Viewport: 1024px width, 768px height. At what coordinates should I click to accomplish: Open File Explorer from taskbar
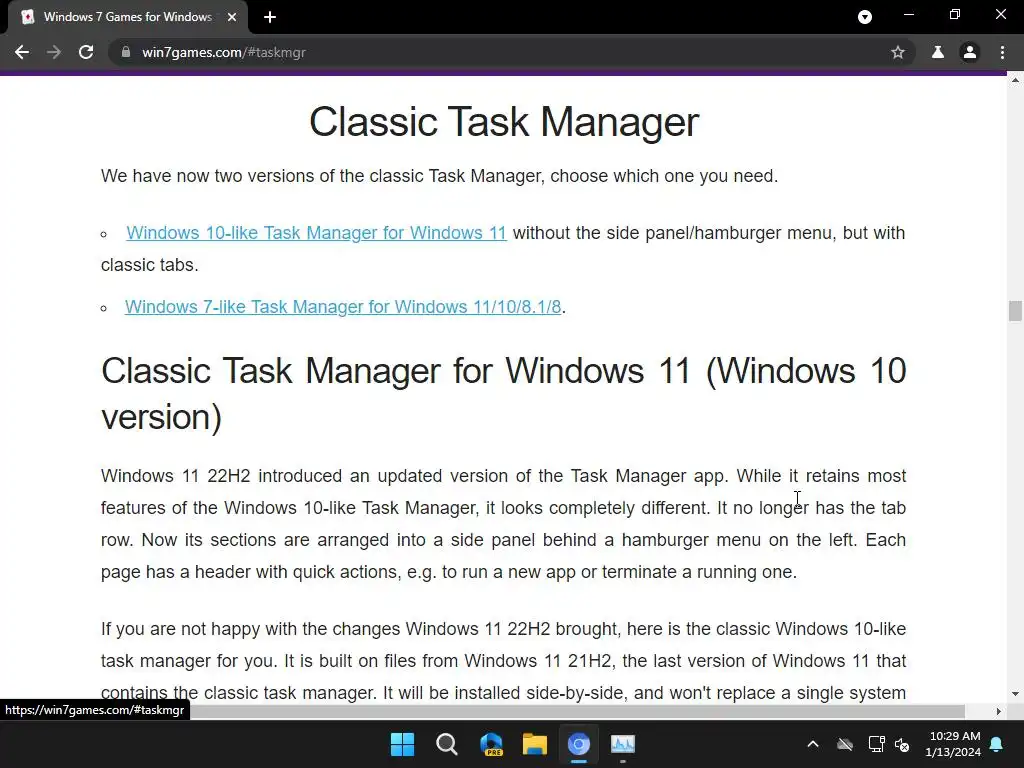[535, 744]
